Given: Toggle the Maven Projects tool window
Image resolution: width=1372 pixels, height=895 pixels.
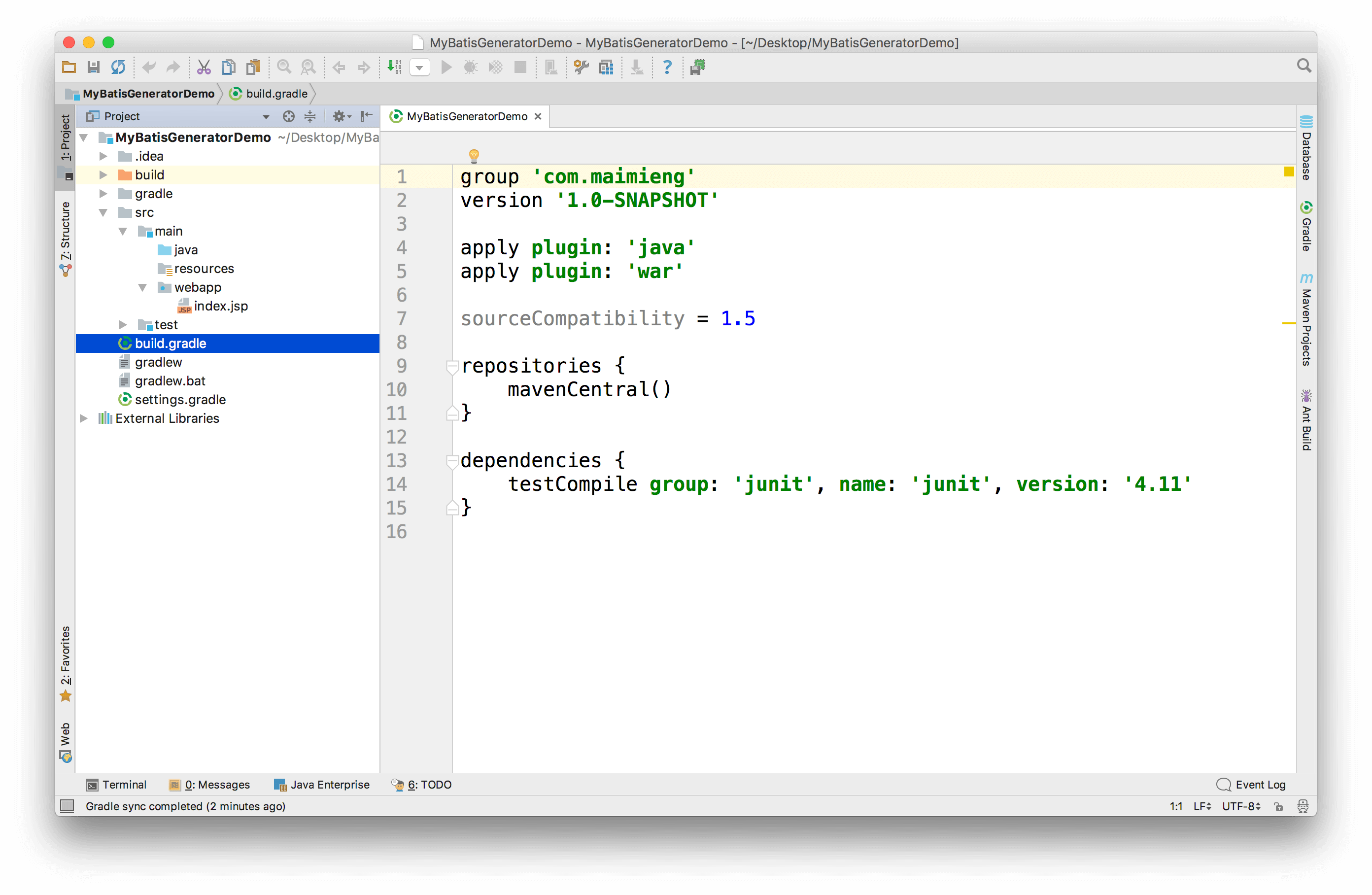Looking at the screenshot, I should 1306,319.
